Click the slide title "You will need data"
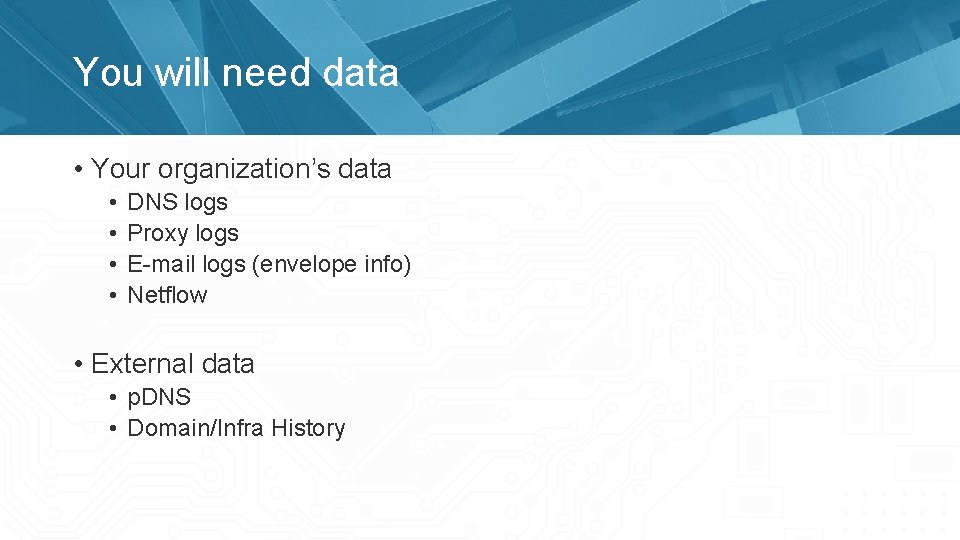The width and height of the screenshot is (960, 540). click(236, 73)
